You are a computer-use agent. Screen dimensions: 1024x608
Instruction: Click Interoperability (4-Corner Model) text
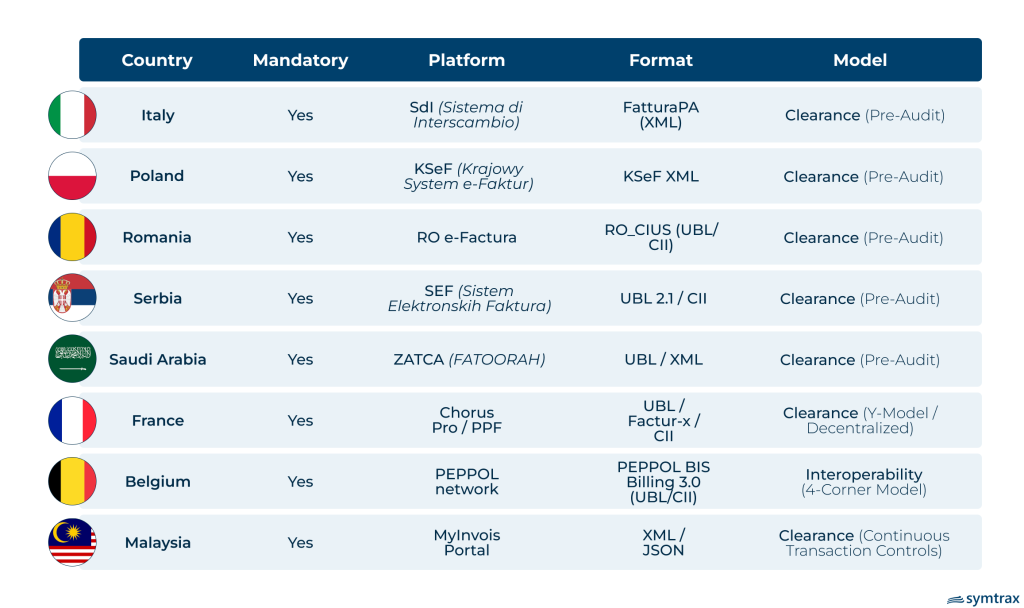[x=863, y=482]
